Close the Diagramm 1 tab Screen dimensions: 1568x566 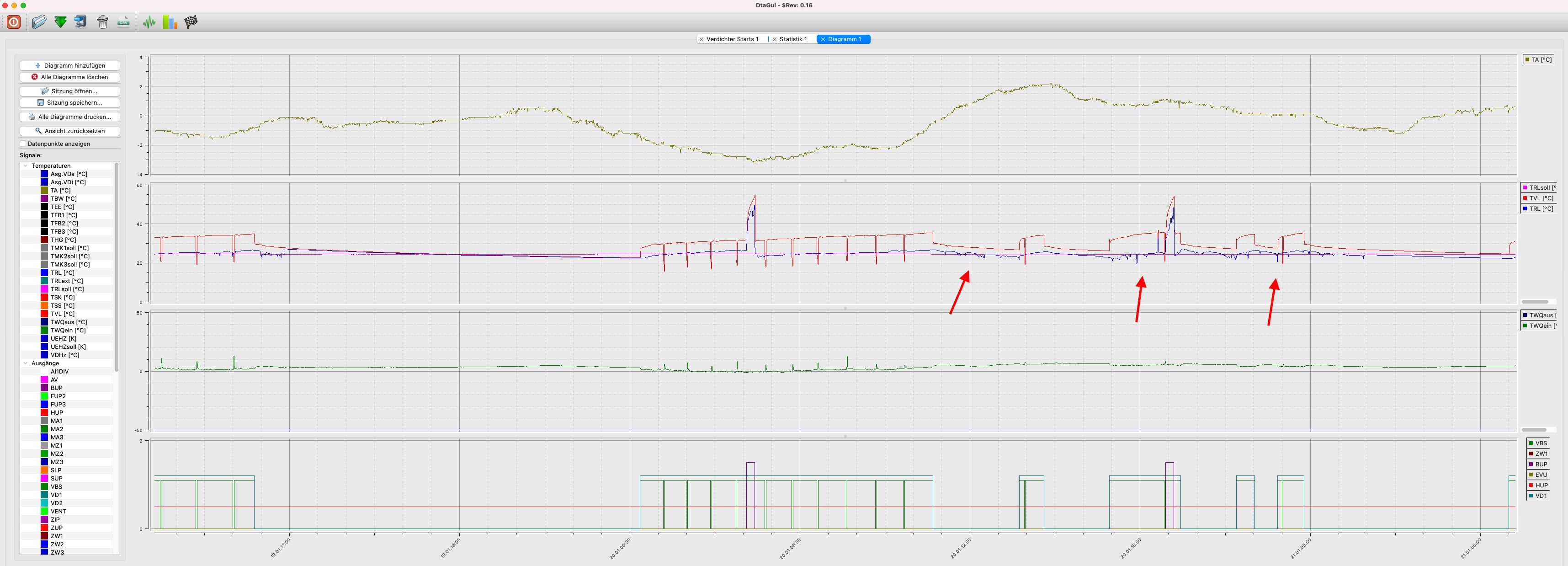(x=823, y=39)
